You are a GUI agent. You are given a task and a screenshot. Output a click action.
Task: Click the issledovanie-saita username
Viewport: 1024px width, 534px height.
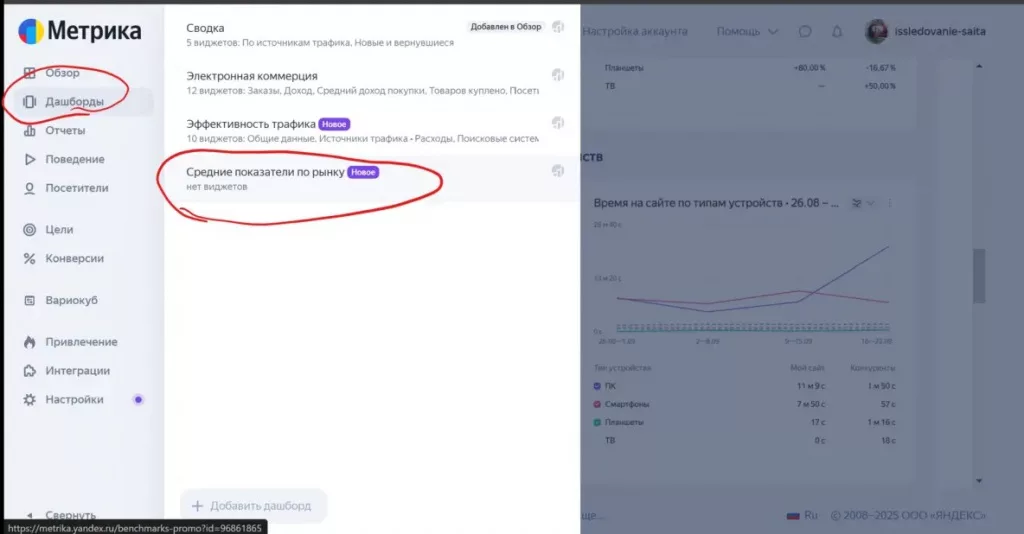(940, 31)
